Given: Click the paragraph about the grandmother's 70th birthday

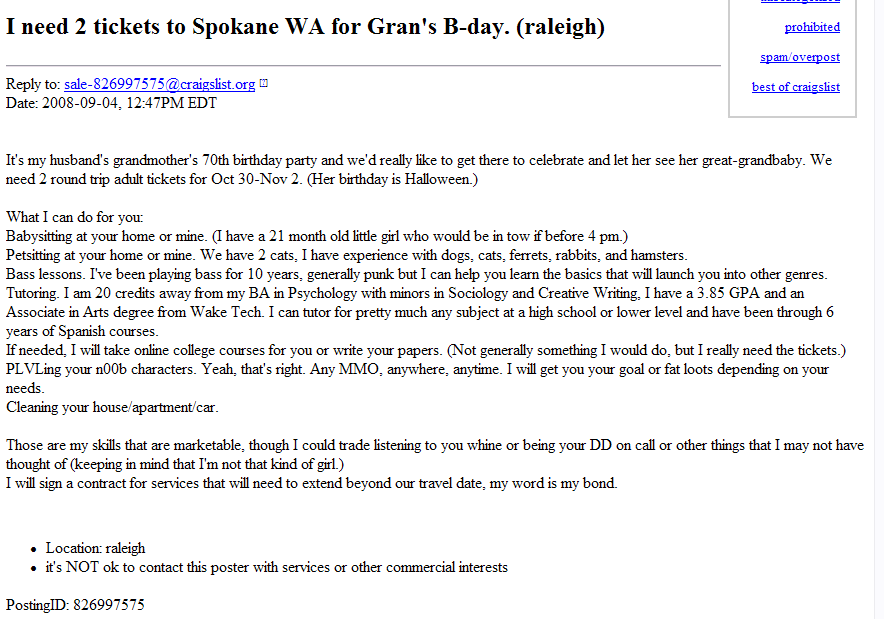Looking at the screenshot, I should point(419,170).
